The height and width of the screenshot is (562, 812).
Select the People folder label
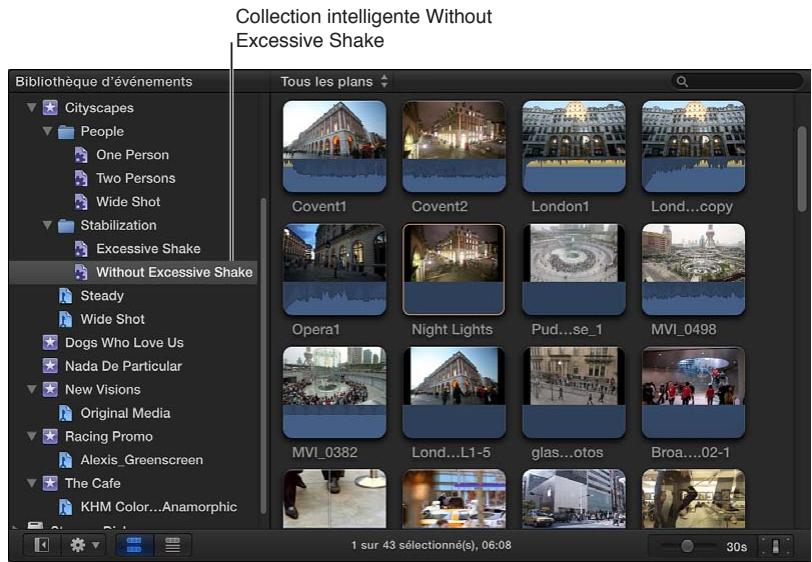[x=102, y=132]
